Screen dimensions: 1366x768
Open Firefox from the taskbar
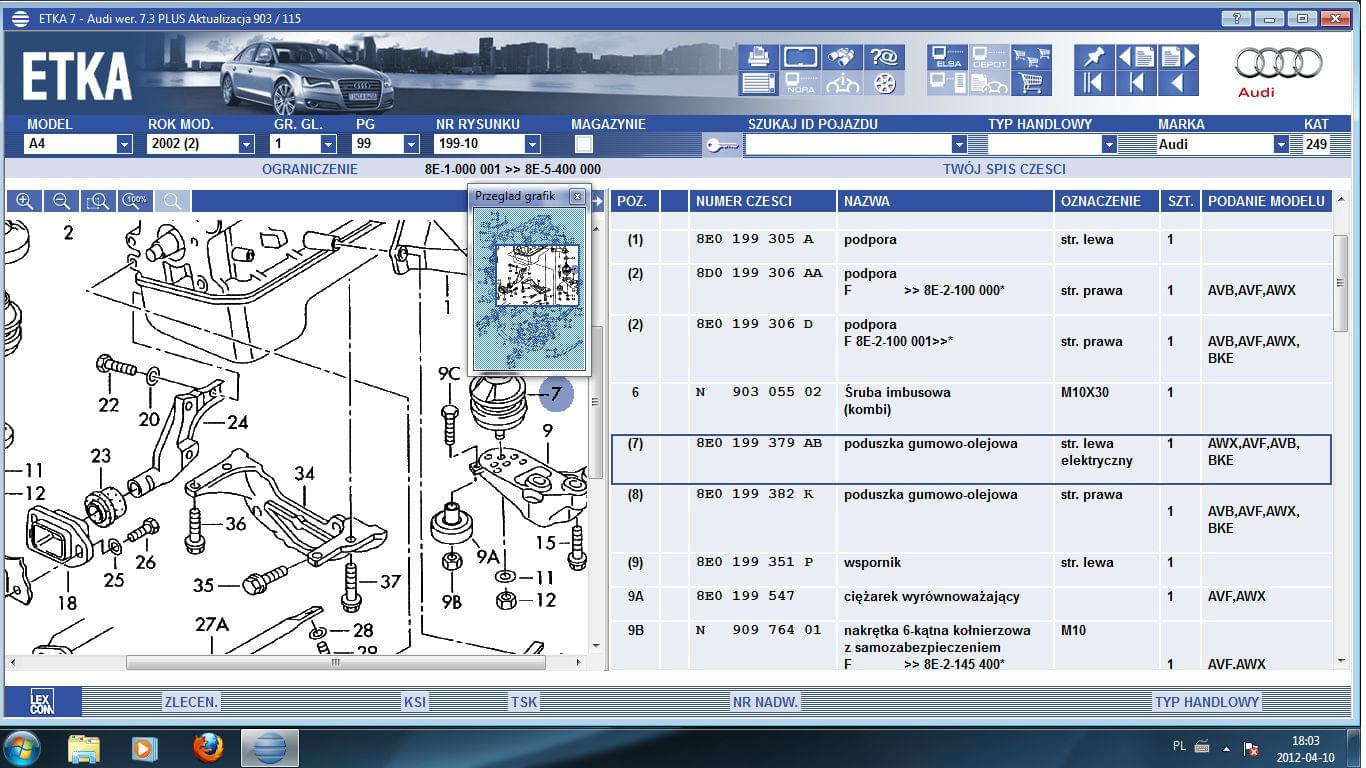(208, 747)
